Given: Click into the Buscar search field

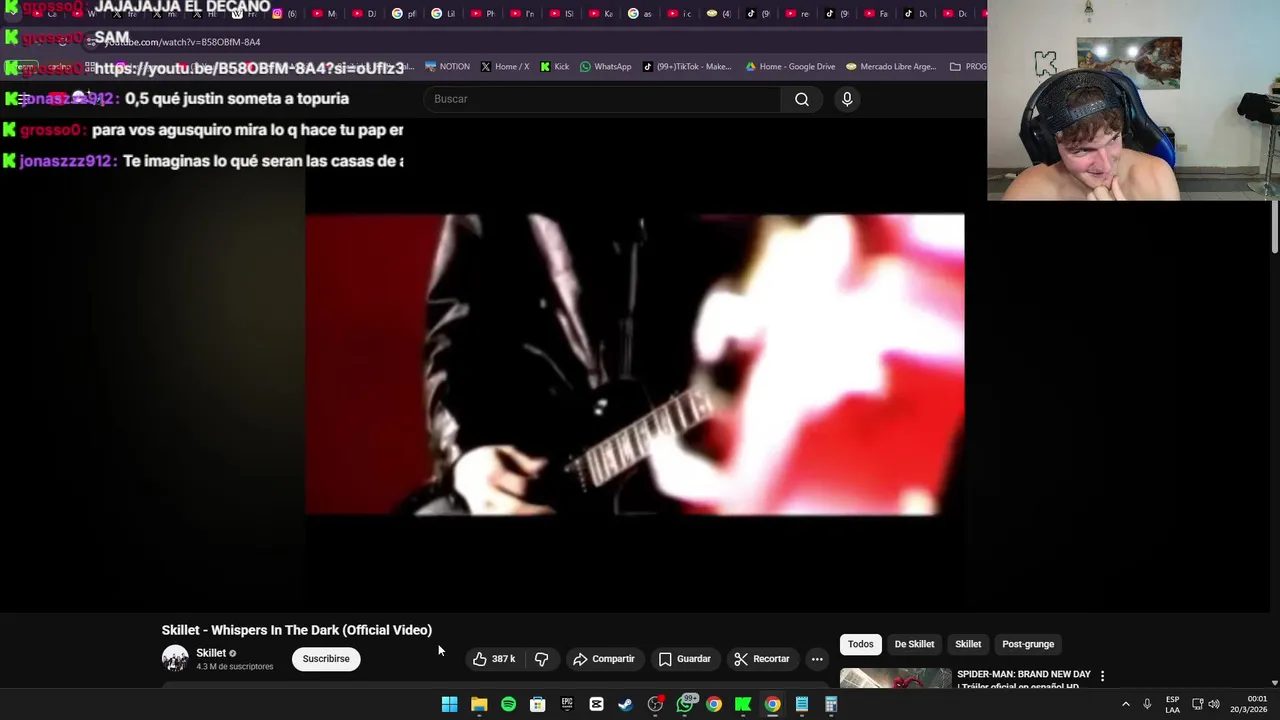Looking at the screenshot, I should (603, 99).
